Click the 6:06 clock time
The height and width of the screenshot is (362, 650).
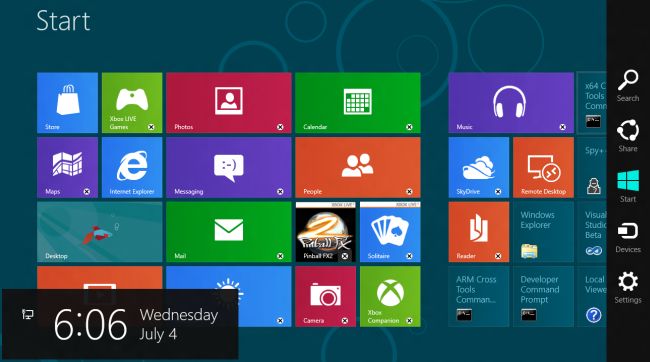click(90, 324)
